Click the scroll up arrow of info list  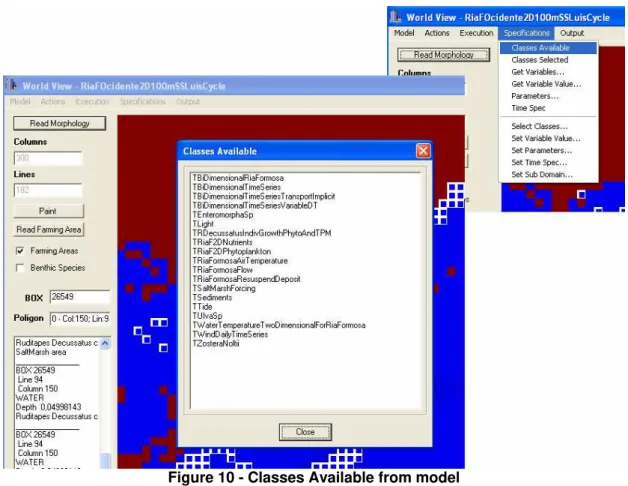tap(105, 343)
